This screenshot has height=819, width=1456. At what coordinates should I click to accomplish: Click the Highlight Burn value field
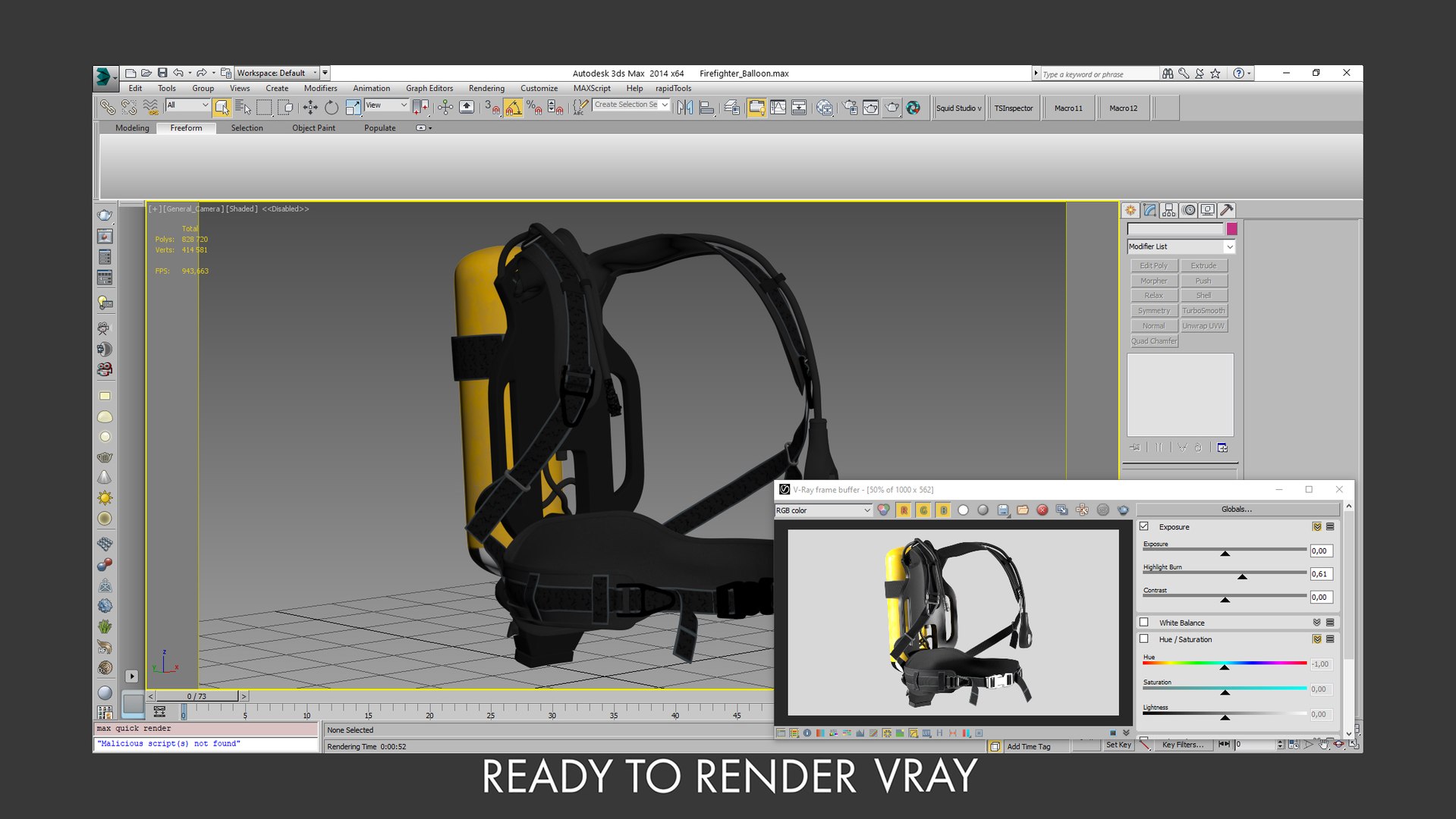point(1321,574)
